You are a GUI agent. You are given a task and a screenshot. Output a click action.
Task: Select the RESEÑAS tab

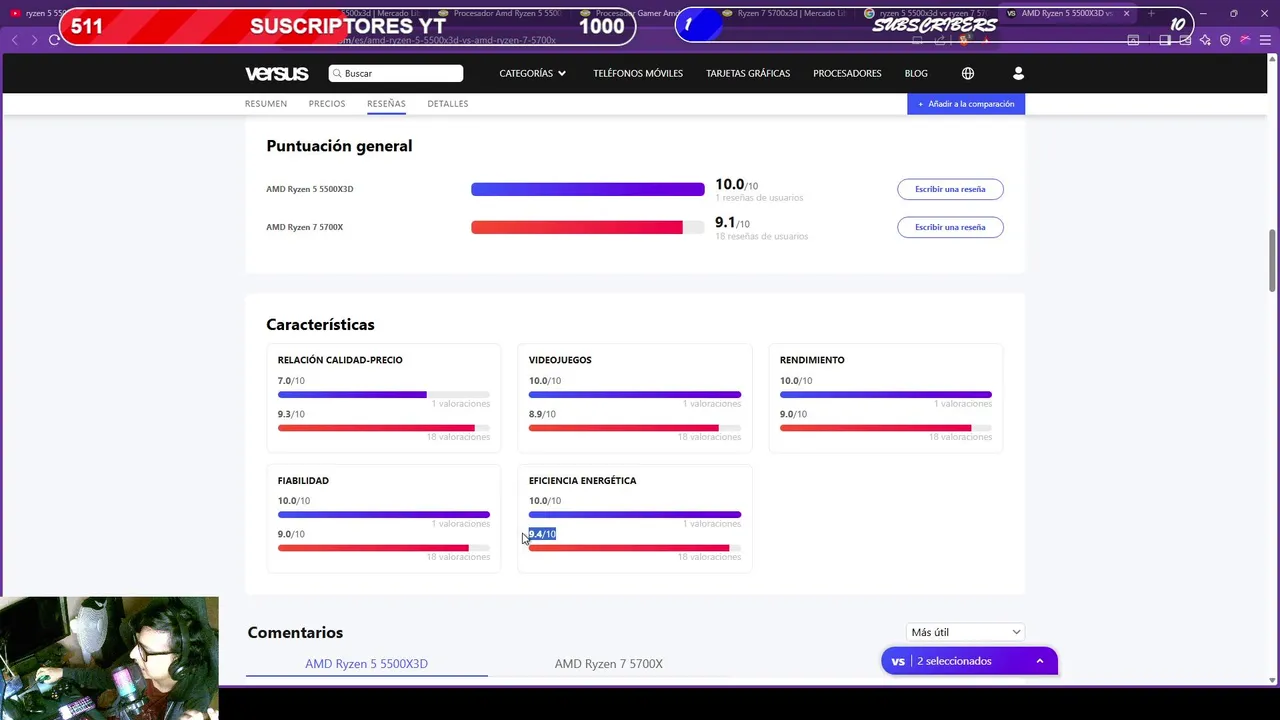(386, 104)
